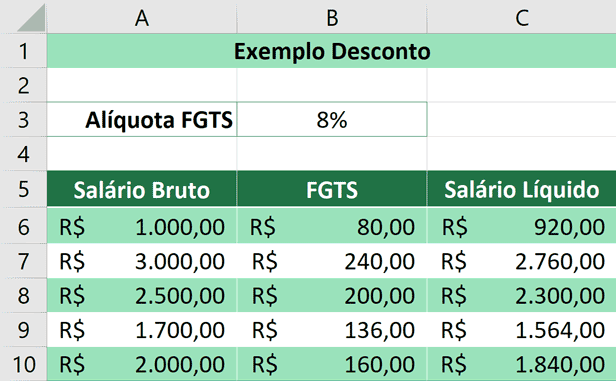Click the Alíquota FGTS label cell

click(x=142, y=120)
